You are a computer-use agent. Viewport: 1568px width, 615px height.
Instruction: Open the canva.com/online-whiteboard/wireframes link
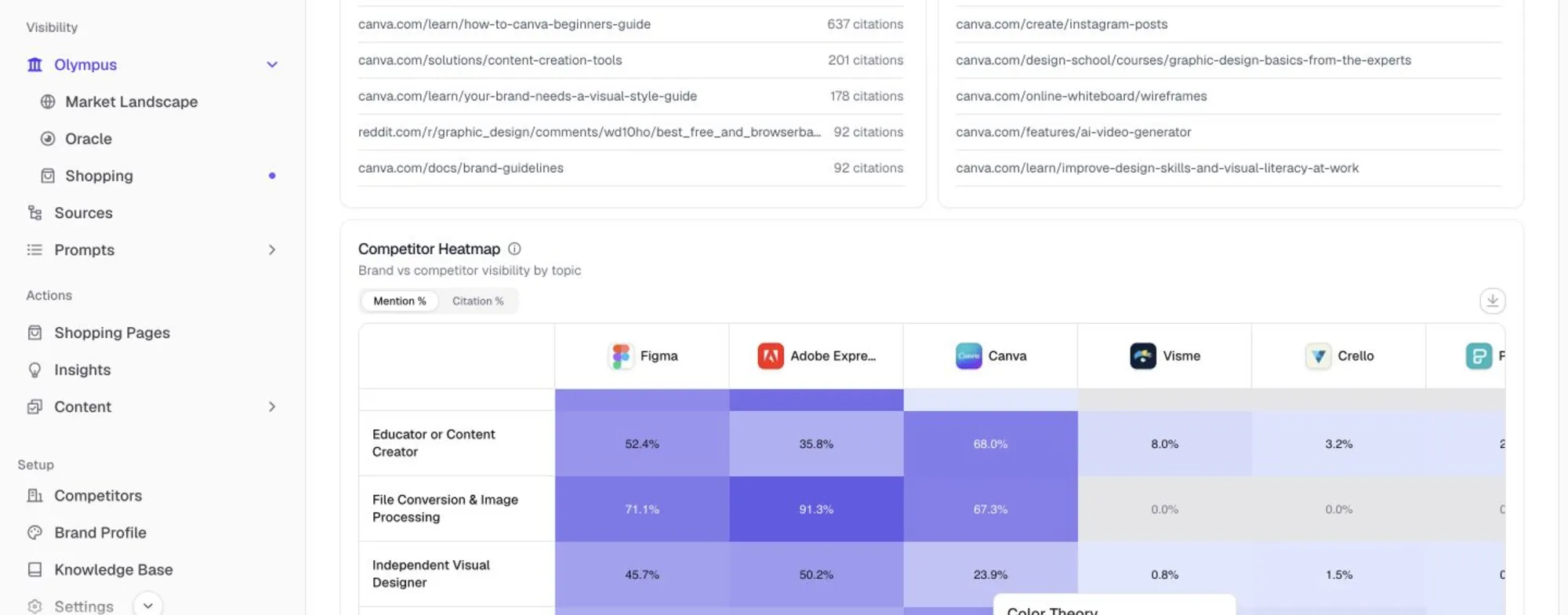[1081, 96]
